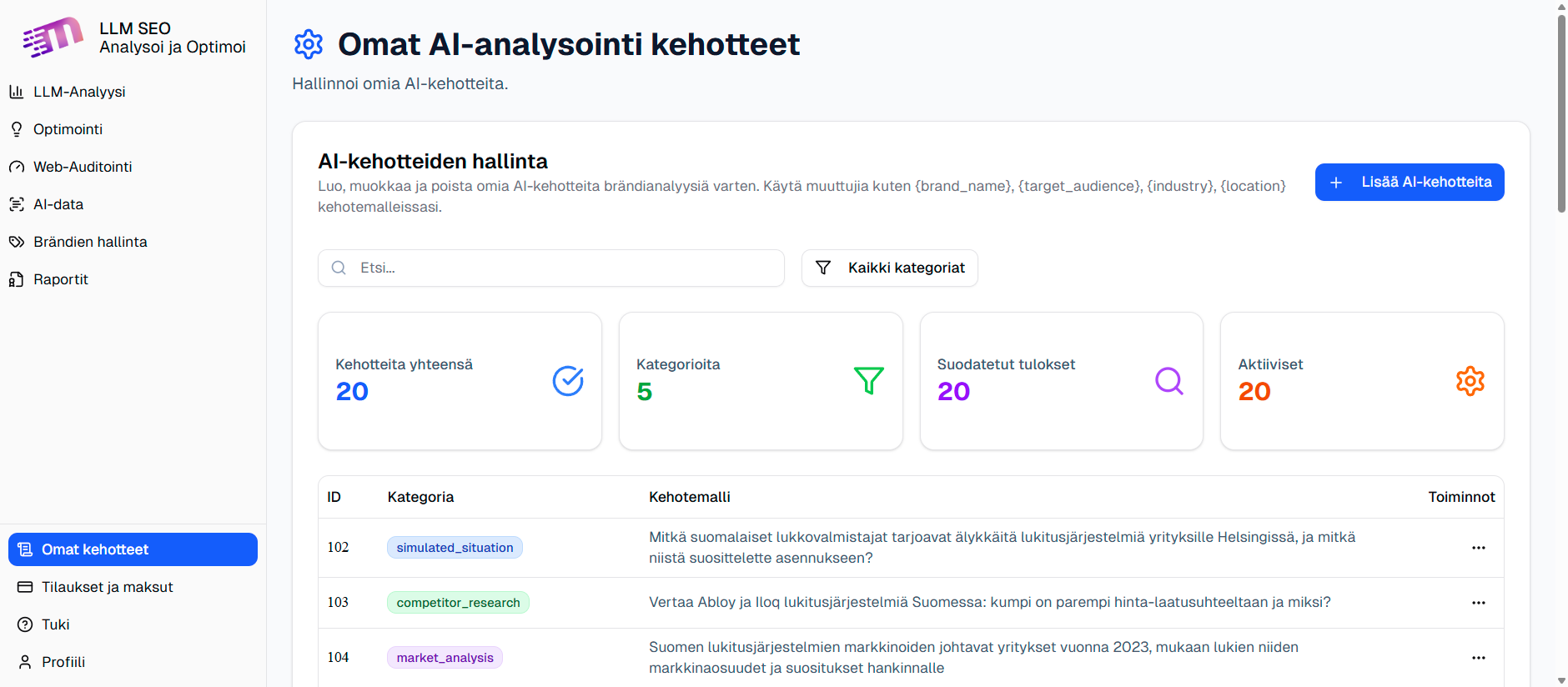Go to Optimointi in the sidebar
Screen dimensions: 1568x687
point(68,129)
